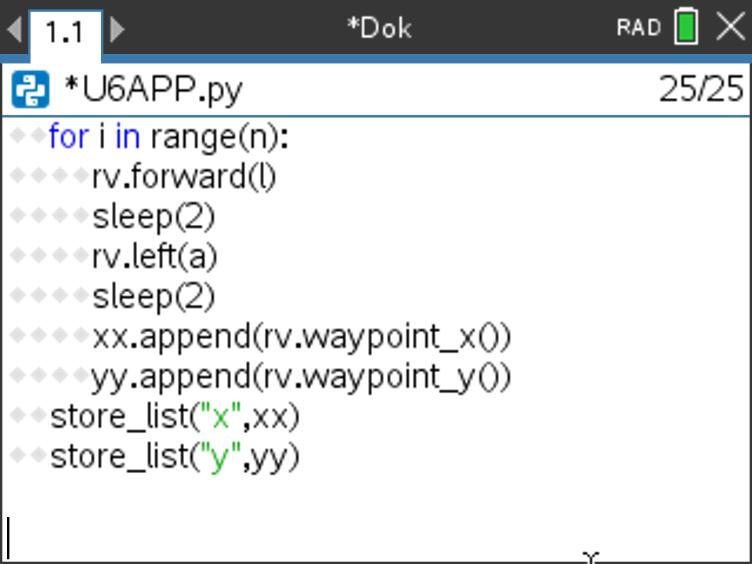
Task: Click the *Dok document title
Action: pyautogui.click(x=378, y=28)
